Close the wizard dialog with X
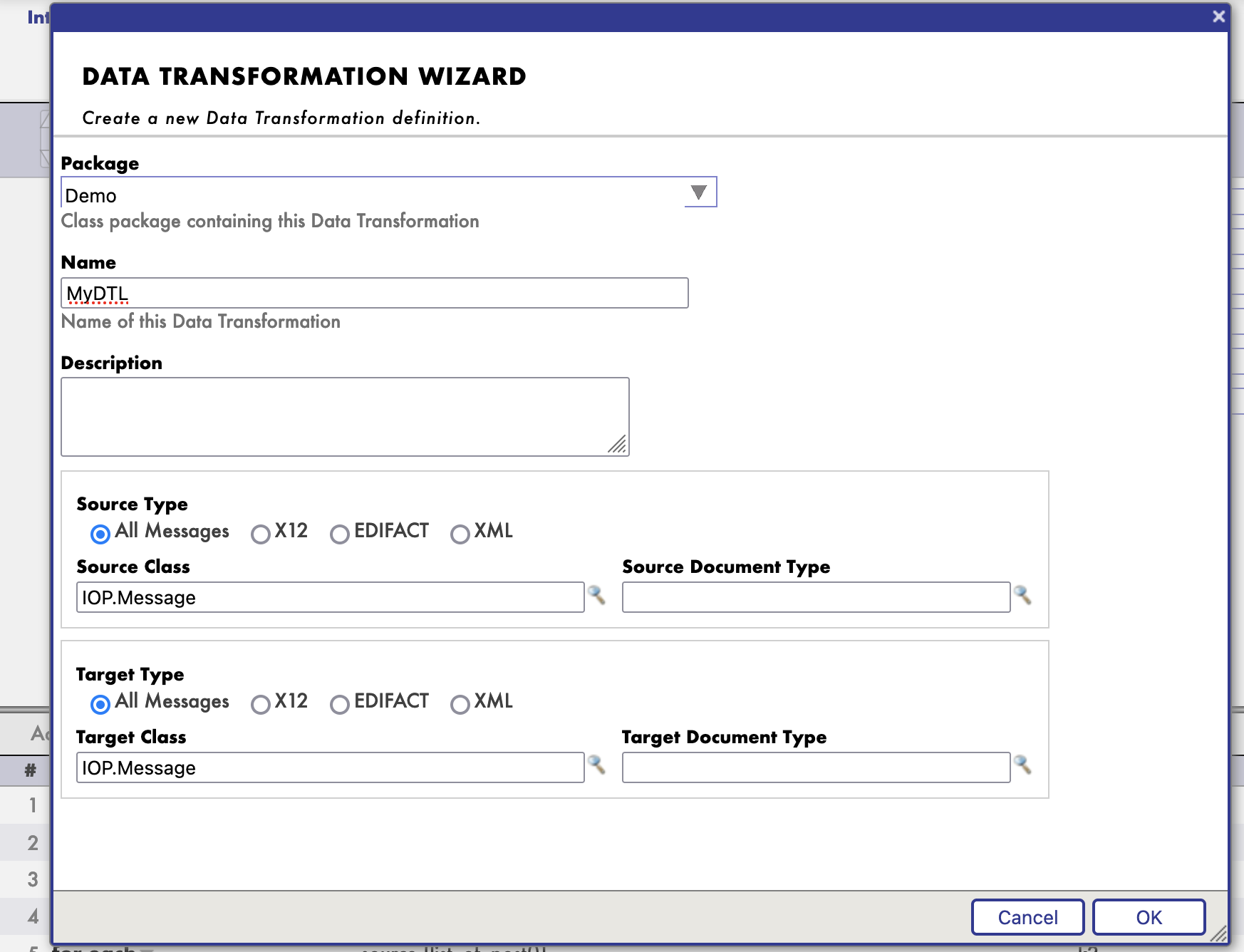Image resolution: width=1244 pixels, height=952 pixels. [1218, 16]
